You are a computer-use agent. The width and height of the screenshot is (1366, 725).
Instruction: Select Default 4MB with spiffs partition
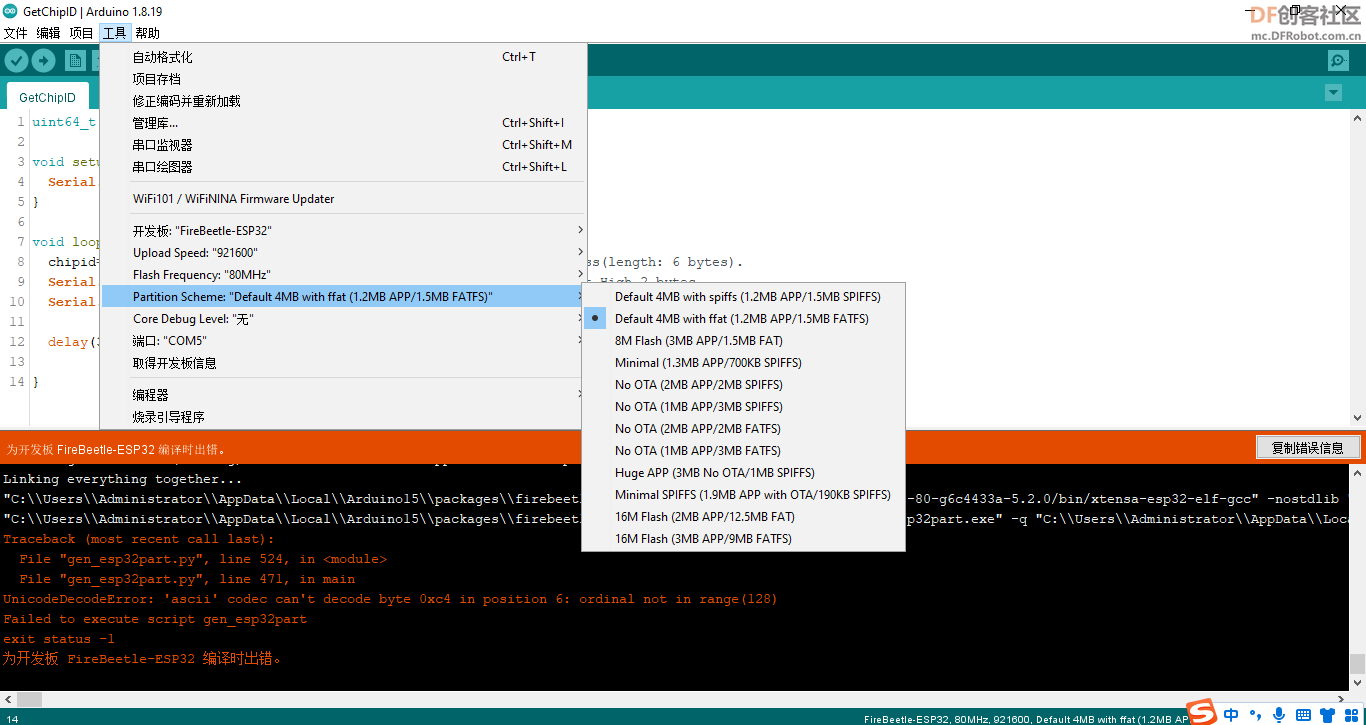(x=743, y=297)
